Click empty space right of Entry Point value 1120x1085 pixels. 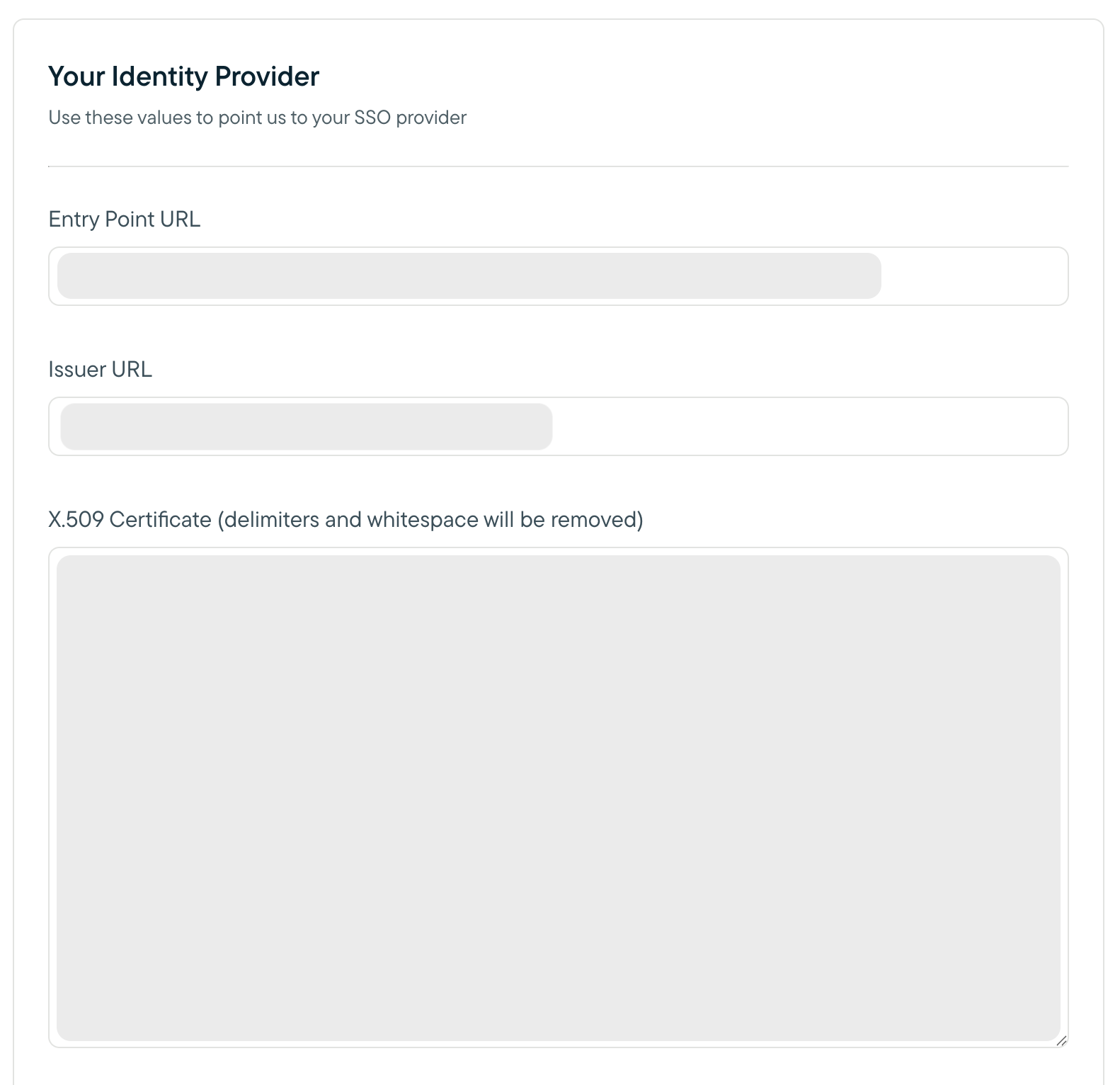[973, 276]
